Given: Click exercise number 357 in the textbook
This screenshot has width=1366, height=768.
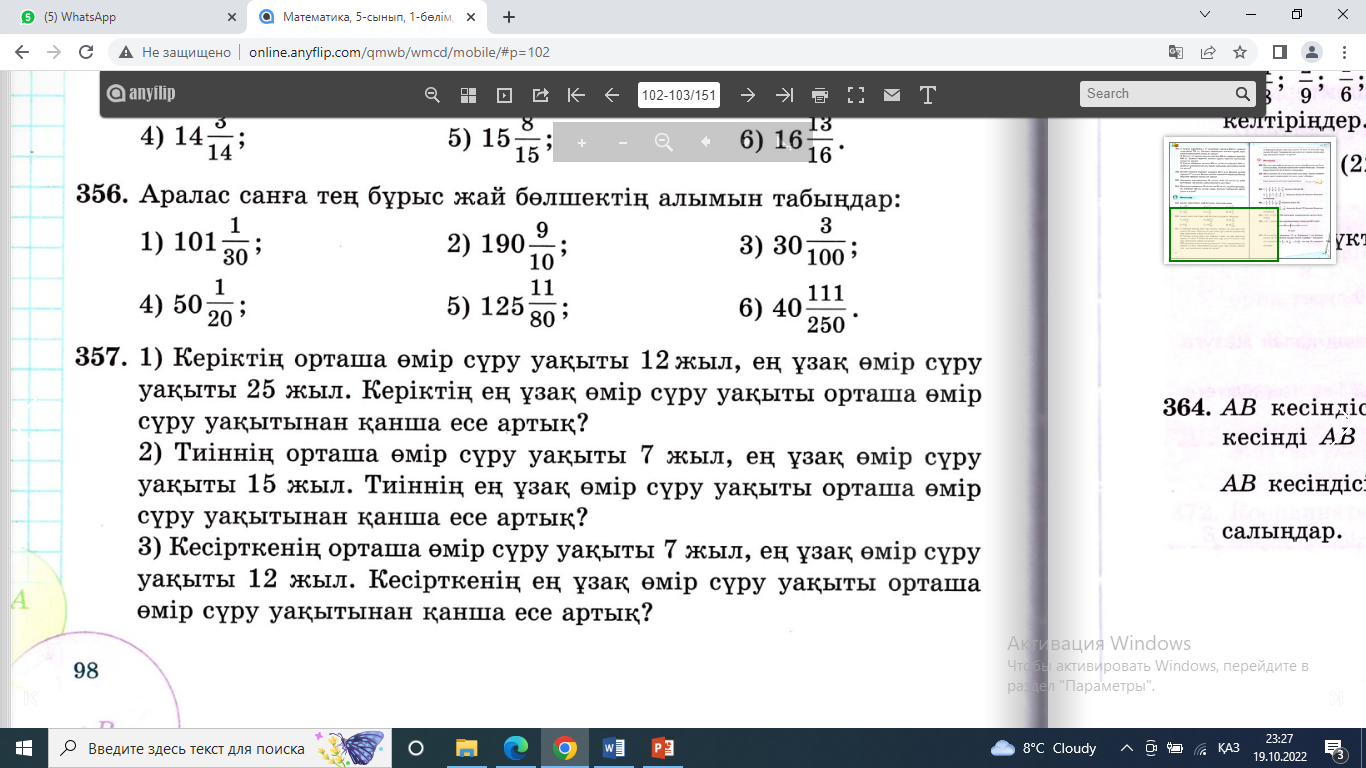Looking at the screenshot, I should (102, 357).
